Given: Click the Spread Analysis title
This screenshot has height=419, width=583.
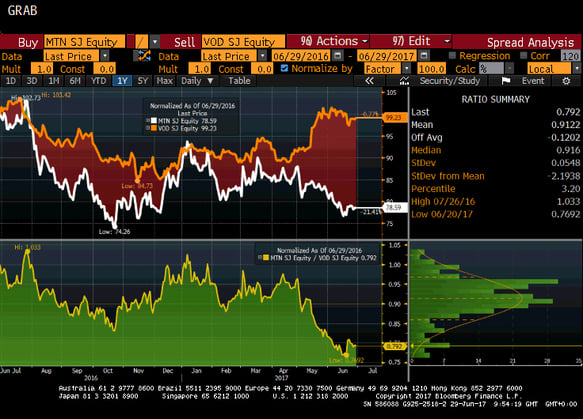Looking at the screenshot, I should point(531,42).
